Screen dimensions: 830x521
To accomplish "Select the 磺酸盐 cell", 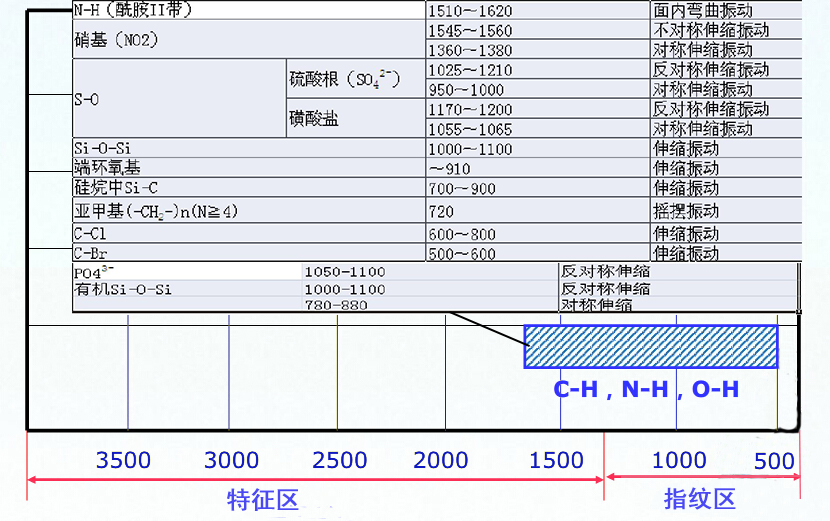I will (356, 119).
